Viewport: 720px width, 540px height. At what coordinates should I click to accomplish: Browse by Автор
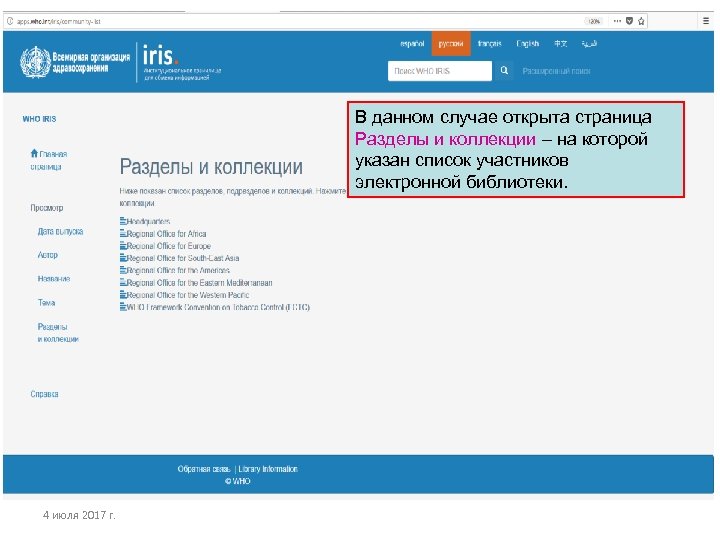(48, 255)
